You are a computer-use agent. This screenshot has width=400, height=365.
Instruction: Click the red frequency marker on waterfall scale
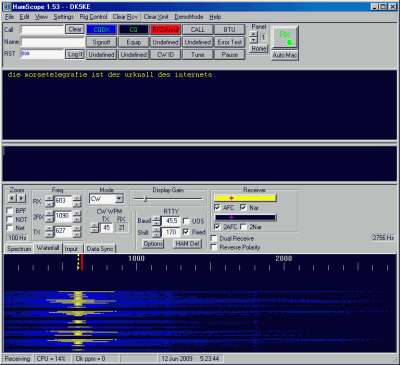[x=82, y=263]
